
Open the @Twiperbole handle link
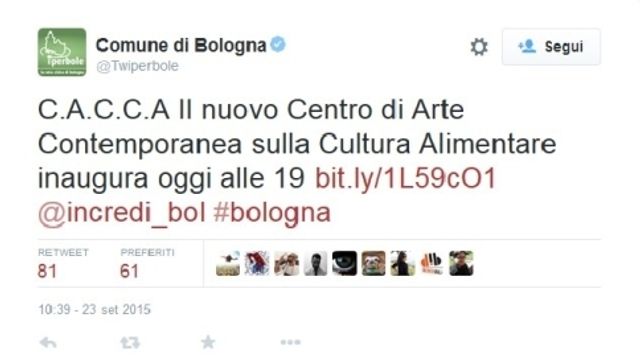click(x=137, y=66)
